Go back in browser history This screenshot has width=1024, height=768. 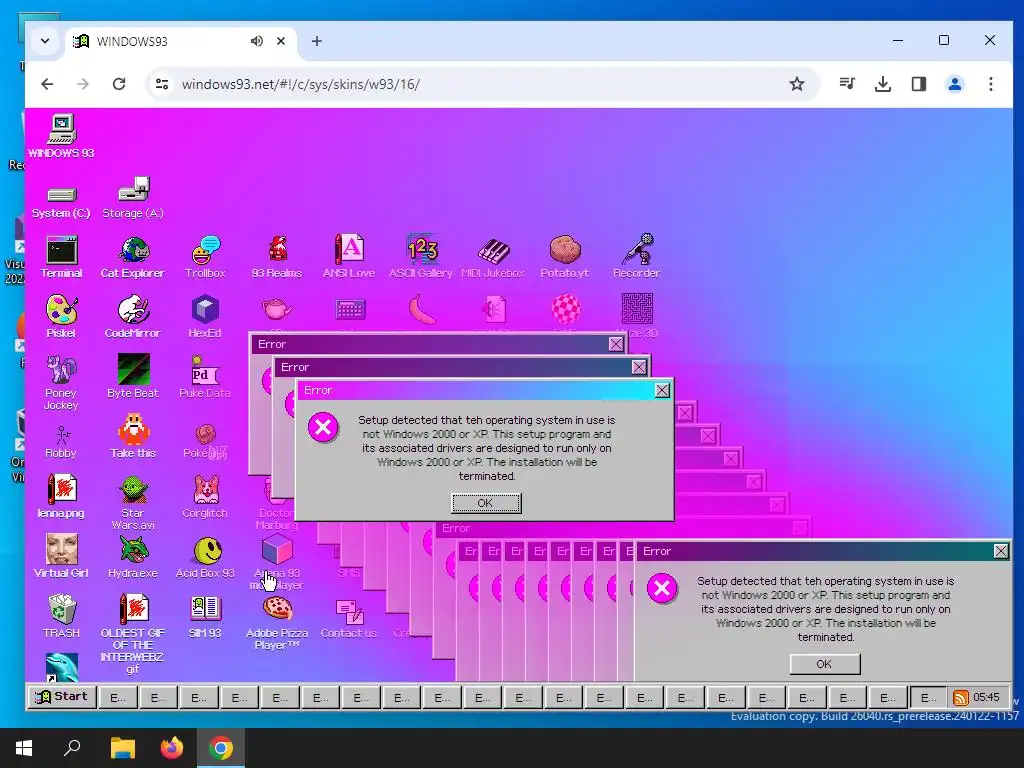[x=47, y=84]
